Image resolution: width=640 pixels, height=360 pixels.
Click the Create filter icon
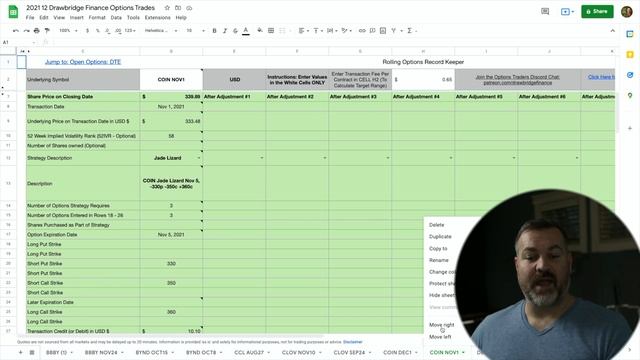(x=393, y=31)
